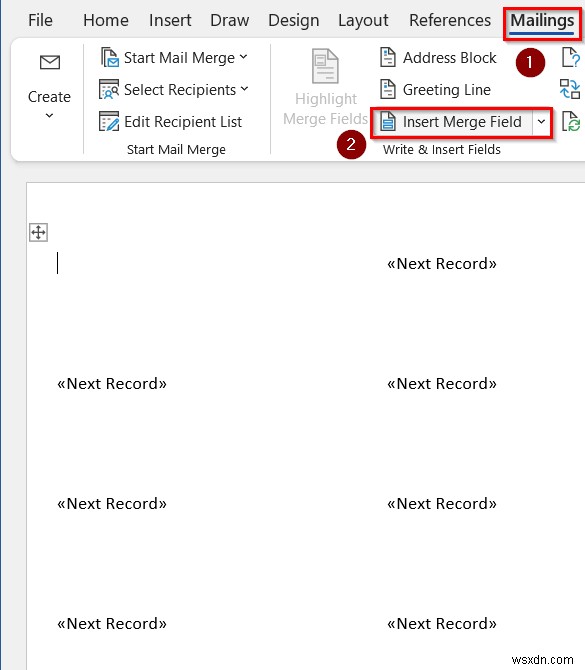Click Insert Merge Field label
The height and width of the screenshot is (670, 585).
pyautogui.click(x=462, y=122)
